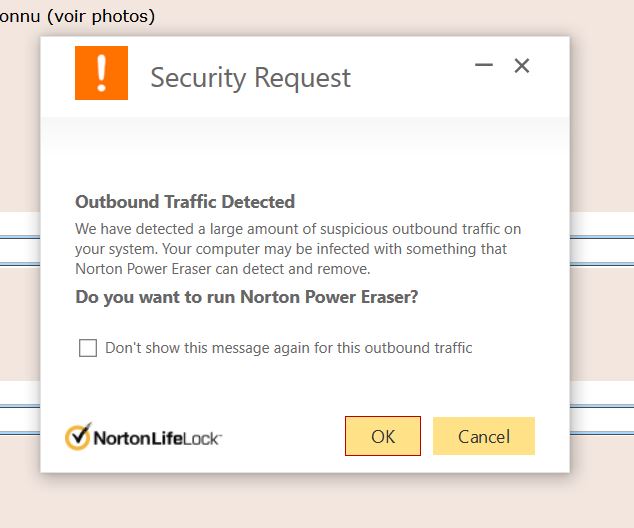Tick the "Don't show this message again" checkbox
Screen dimensions: 634x528
(88, 348)
